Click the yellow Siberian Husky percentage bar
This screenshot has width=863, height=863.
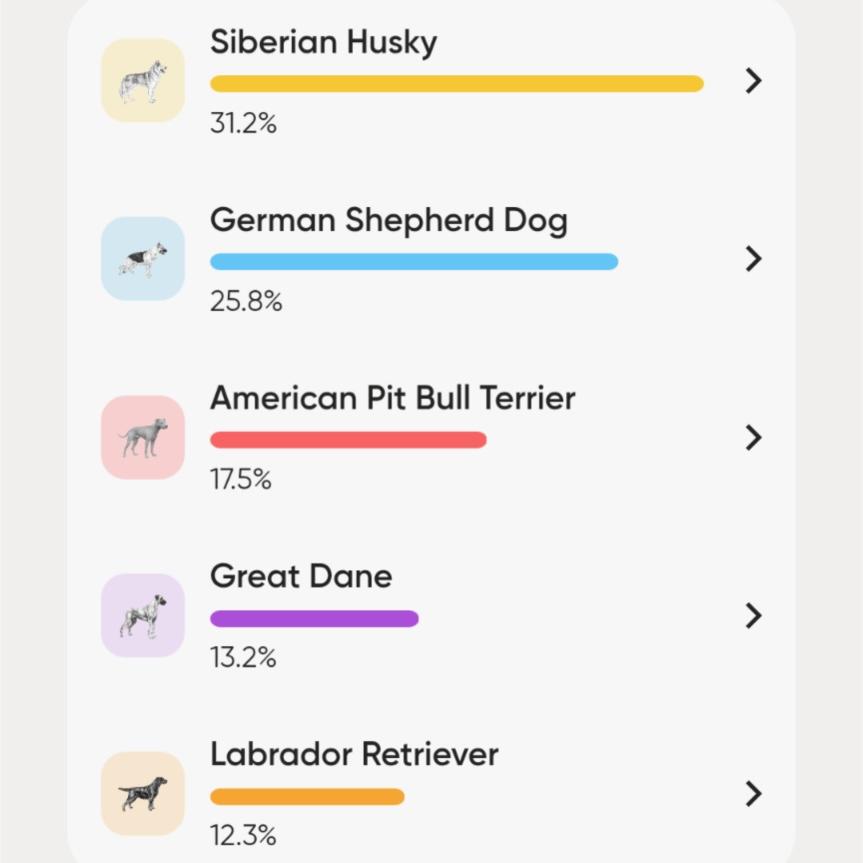point(456,84)
